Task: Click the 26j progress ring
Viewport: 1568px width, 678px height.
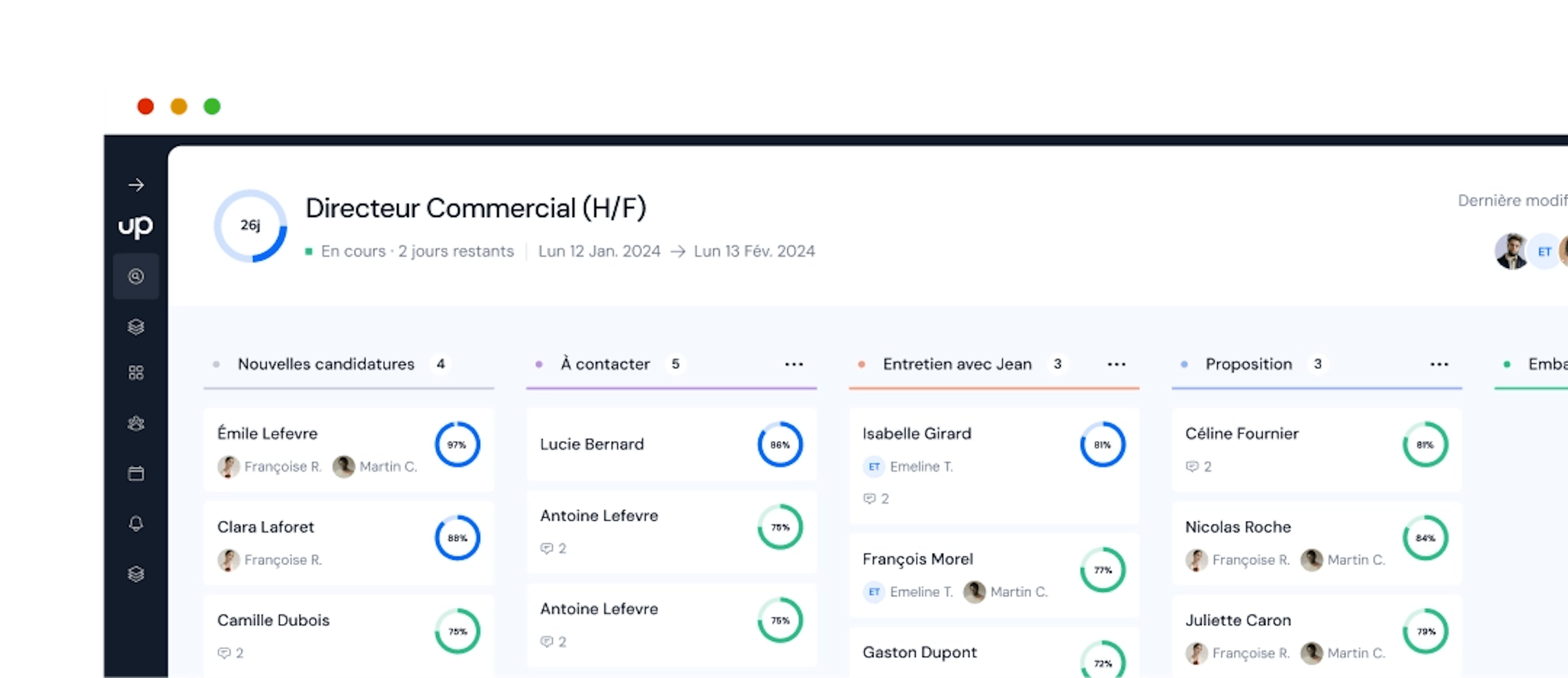Action: 250,226
